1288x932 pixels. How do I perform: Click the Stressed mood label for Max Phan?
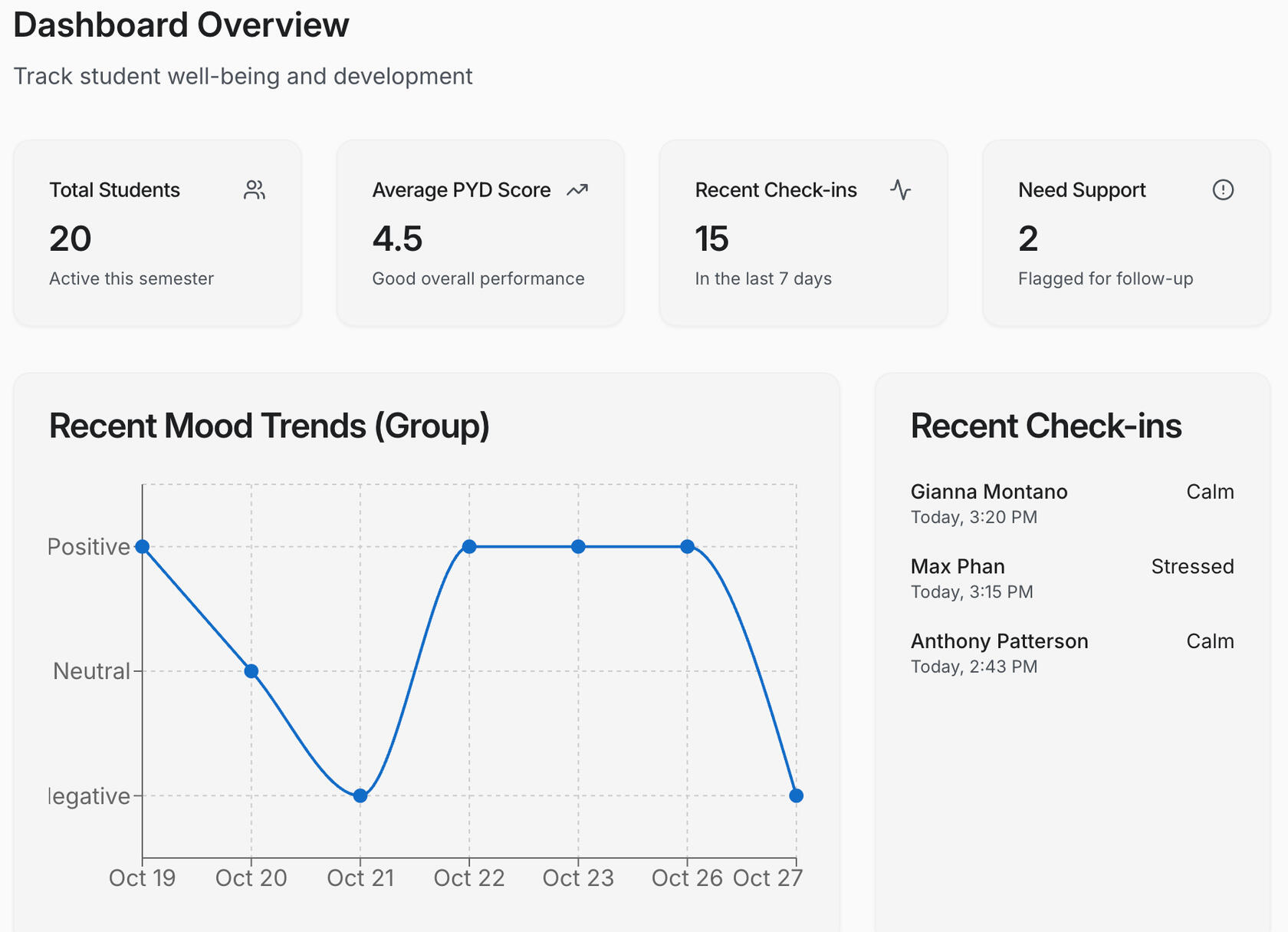[1192, 567]
